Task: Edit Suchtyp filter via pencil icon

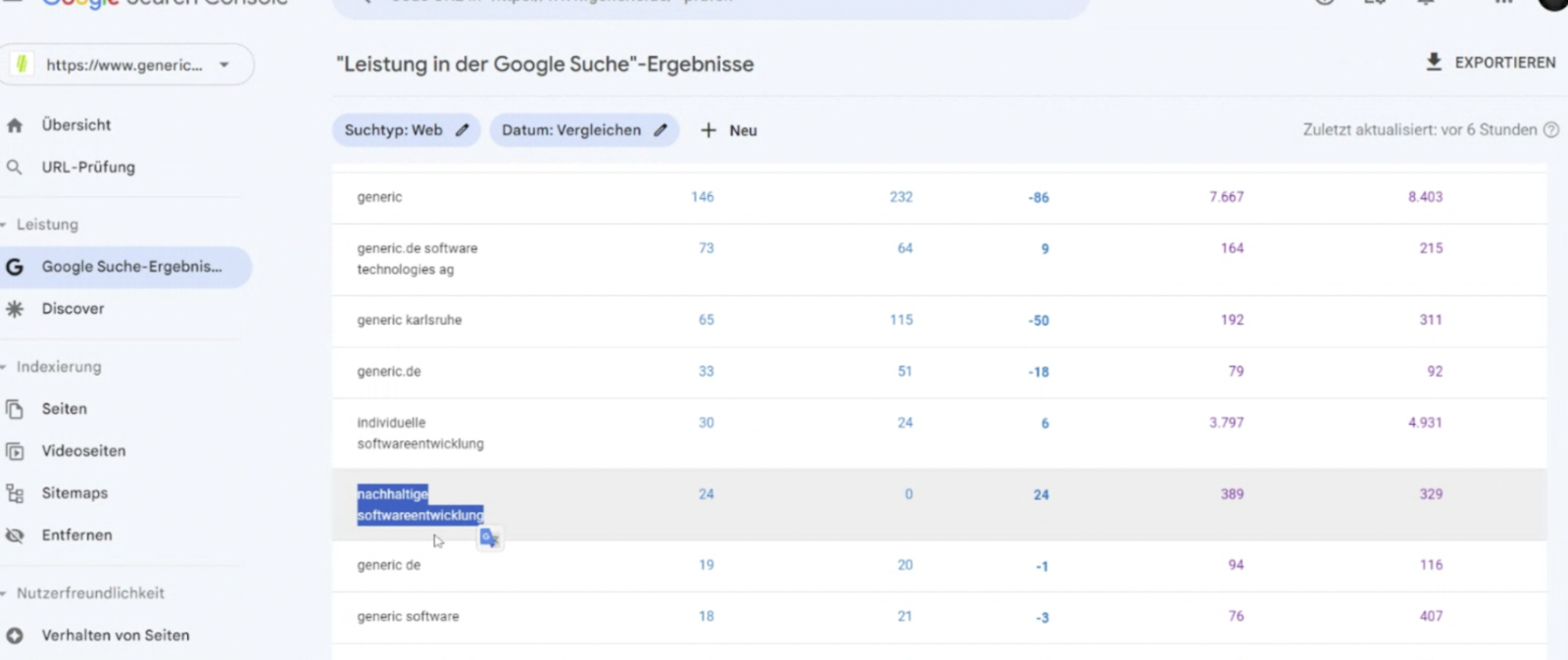Action: tap(463, 130)
